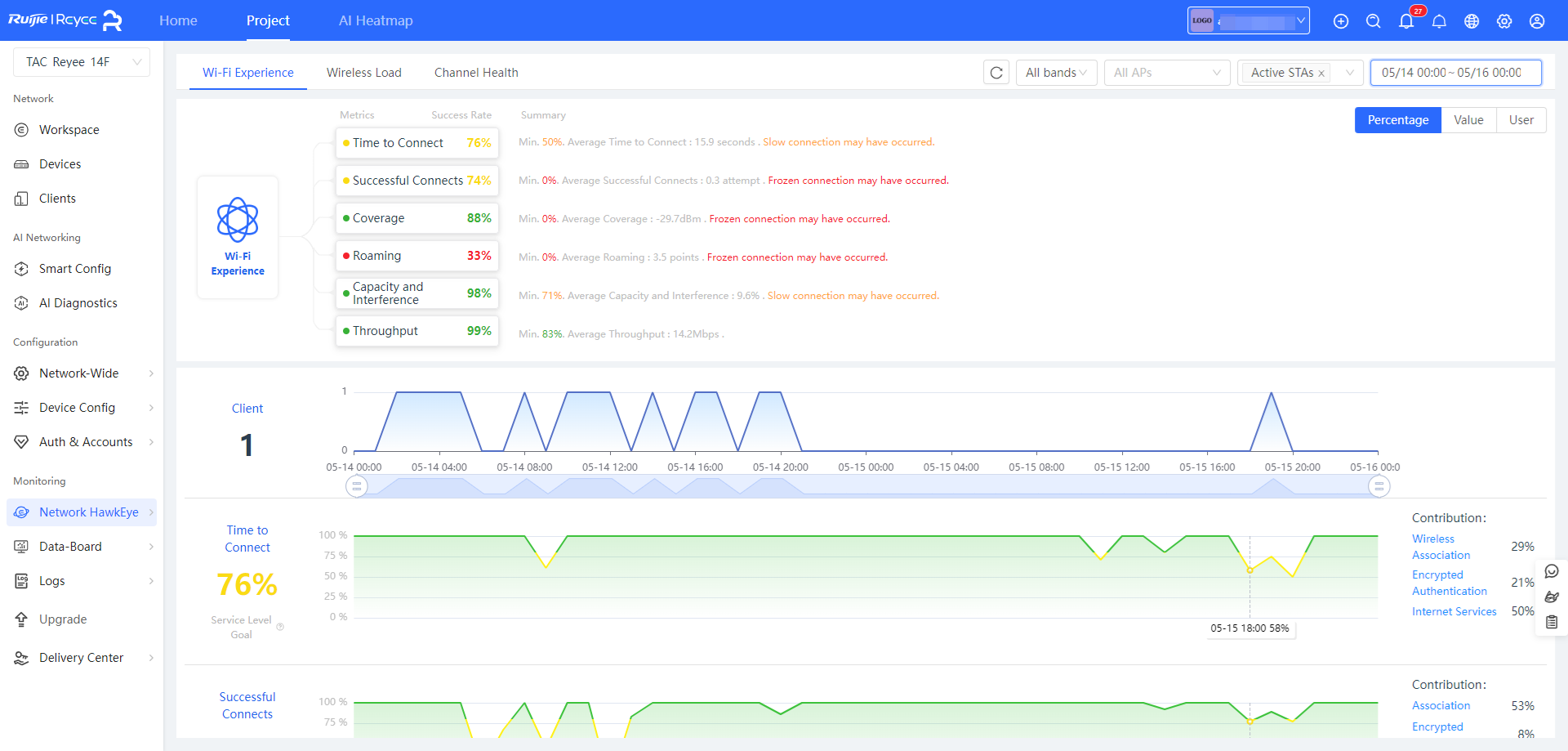This screenshot has height=751, width=1568.
Task: Expand the TAC Reyee 14F project selector
Action: (82, 62)
